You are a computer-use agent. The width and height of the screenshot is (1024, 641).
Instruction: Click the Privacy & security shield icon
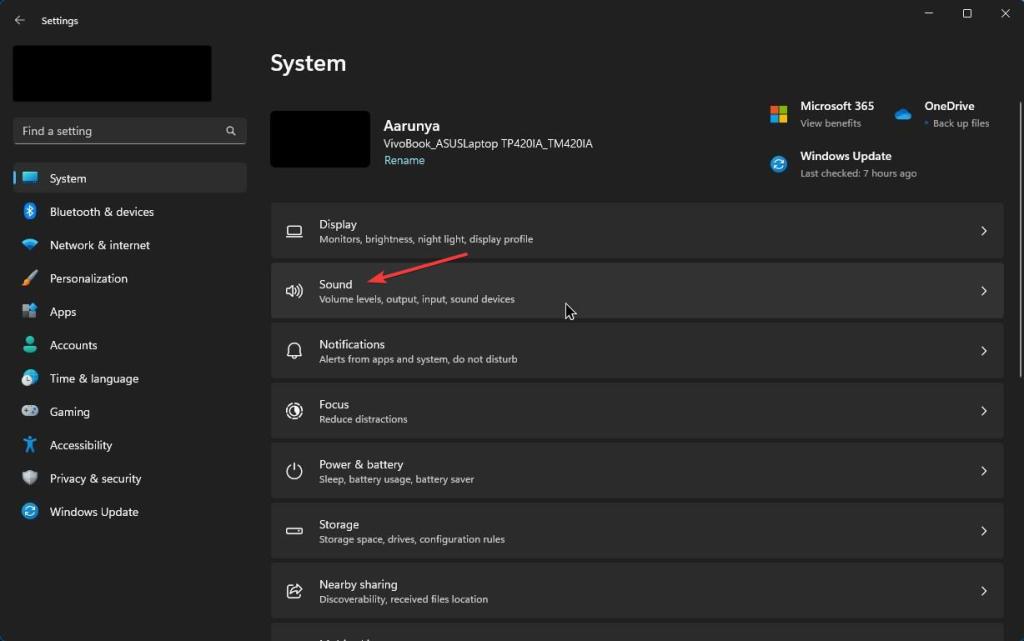[30, 478]
